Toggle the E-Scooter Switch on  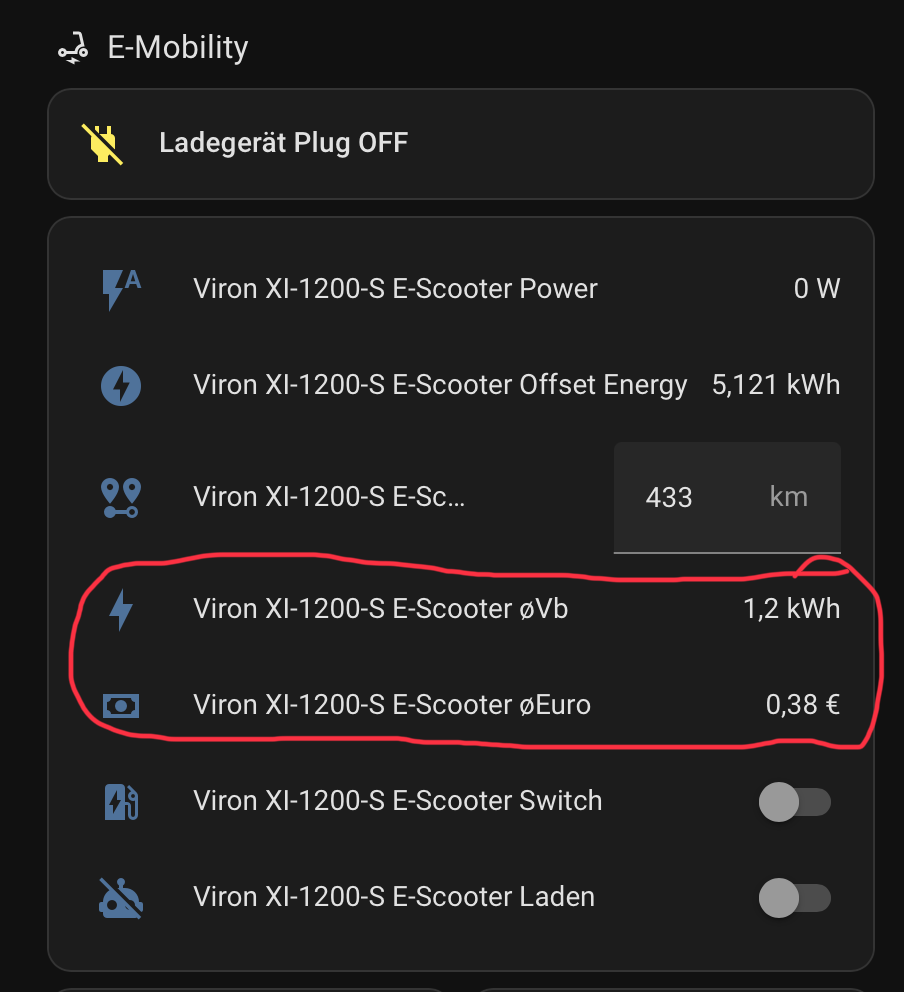(795, 801)
